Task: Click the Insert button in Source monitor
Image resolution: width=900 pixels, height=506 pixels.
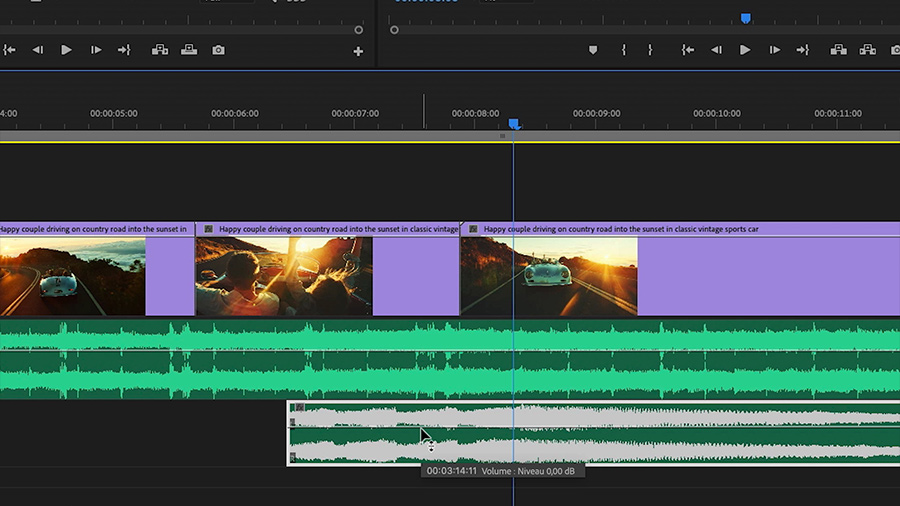Action: coord(159,50)
